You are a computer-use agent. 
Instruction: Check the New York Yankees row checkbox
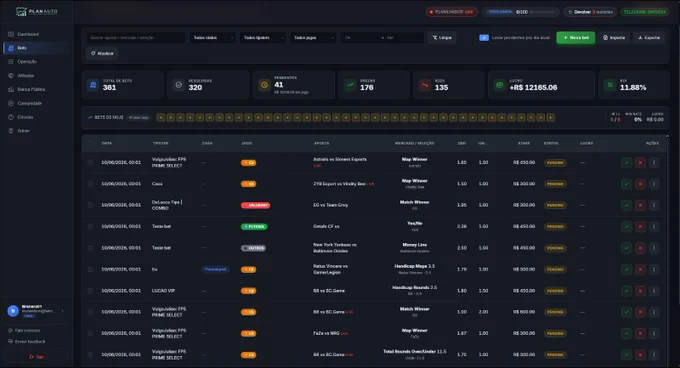90,248
